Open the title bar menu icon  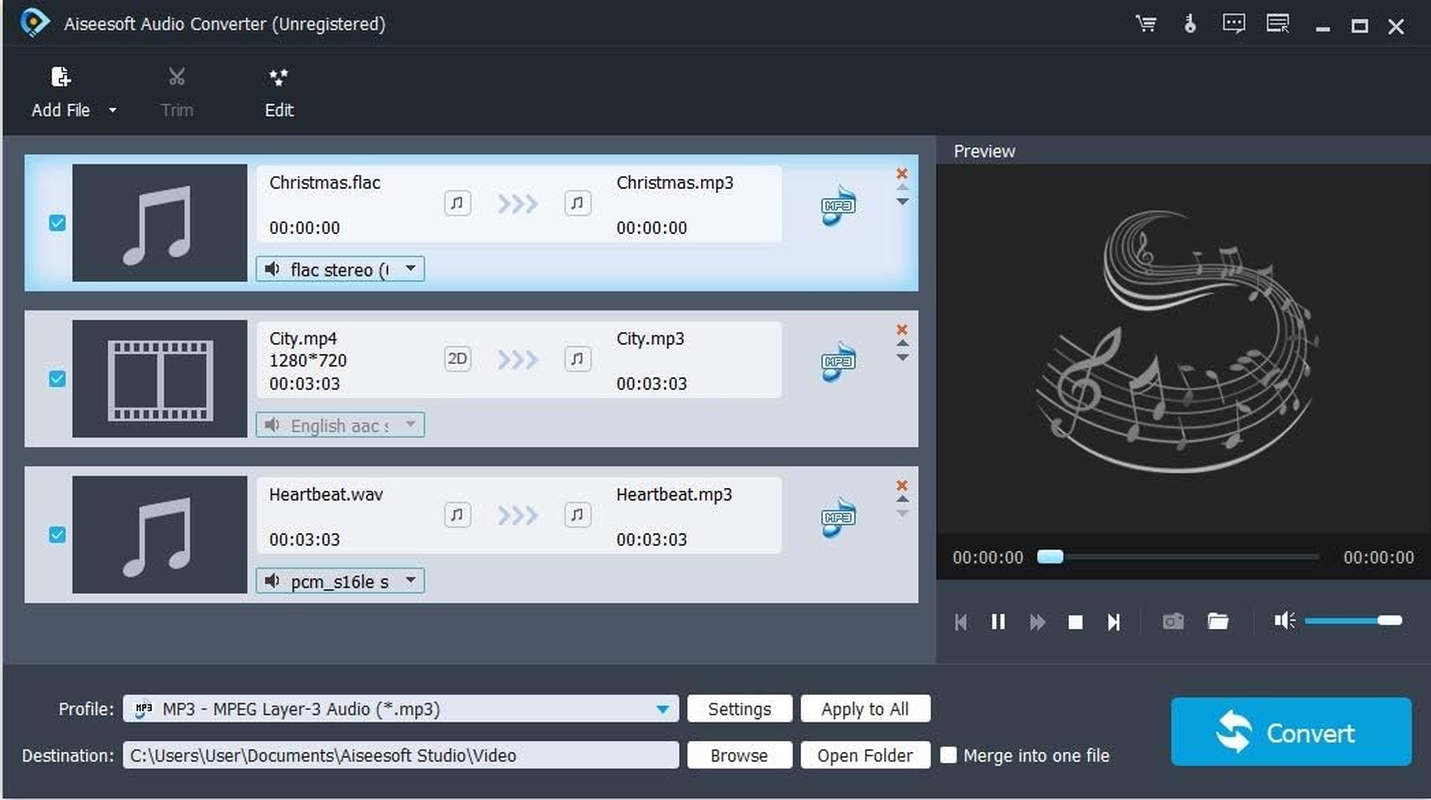tap(1278, 23)
